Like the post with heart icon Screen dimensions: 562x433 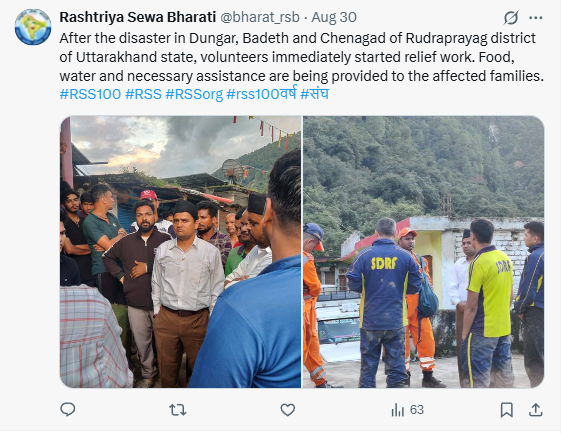coord(287,409)
